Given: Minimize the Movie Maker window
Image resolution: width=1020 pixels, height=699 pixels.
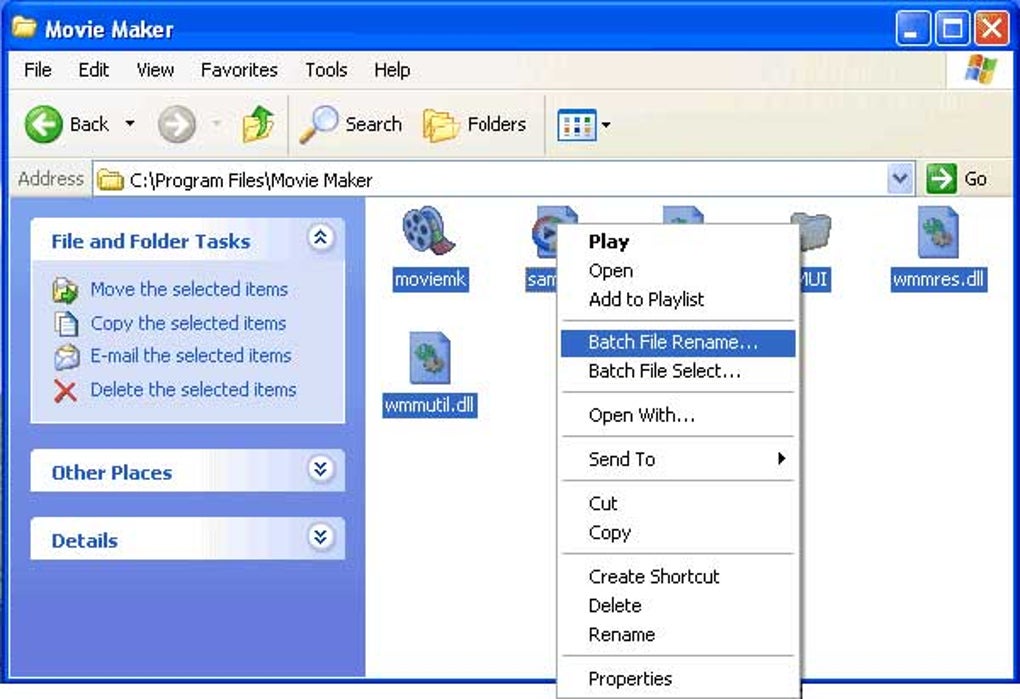Looking at the screenshot, I should [x=912, y=29].
